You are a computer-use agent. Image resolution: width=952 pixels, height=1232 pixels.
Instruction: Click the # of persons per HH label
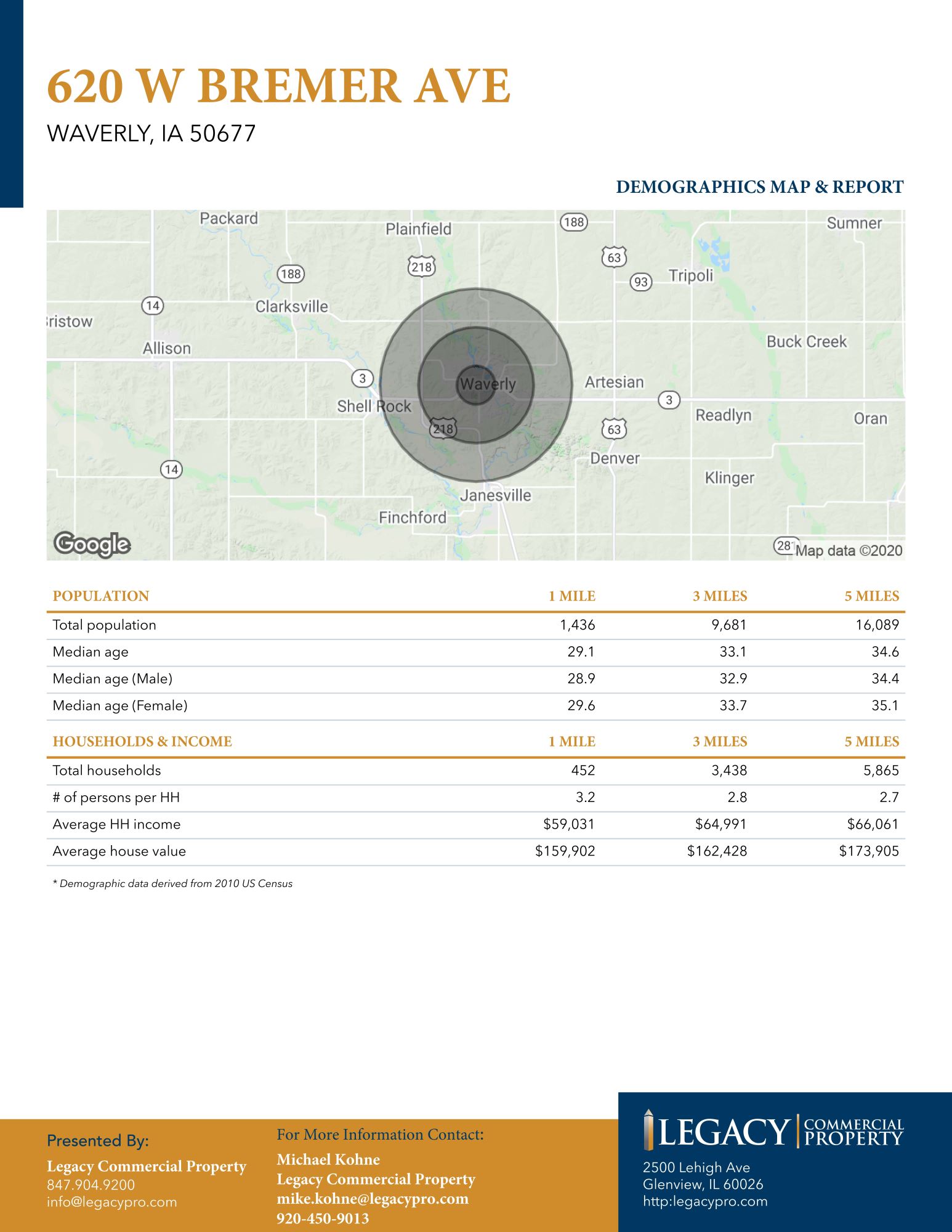116,798
